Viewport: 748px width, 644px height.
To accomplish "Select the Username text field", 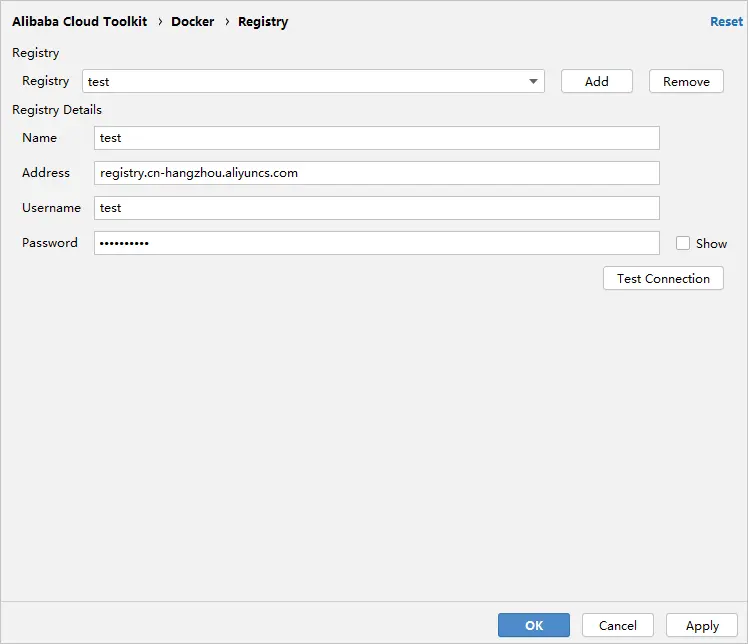I will click(376, 208).
